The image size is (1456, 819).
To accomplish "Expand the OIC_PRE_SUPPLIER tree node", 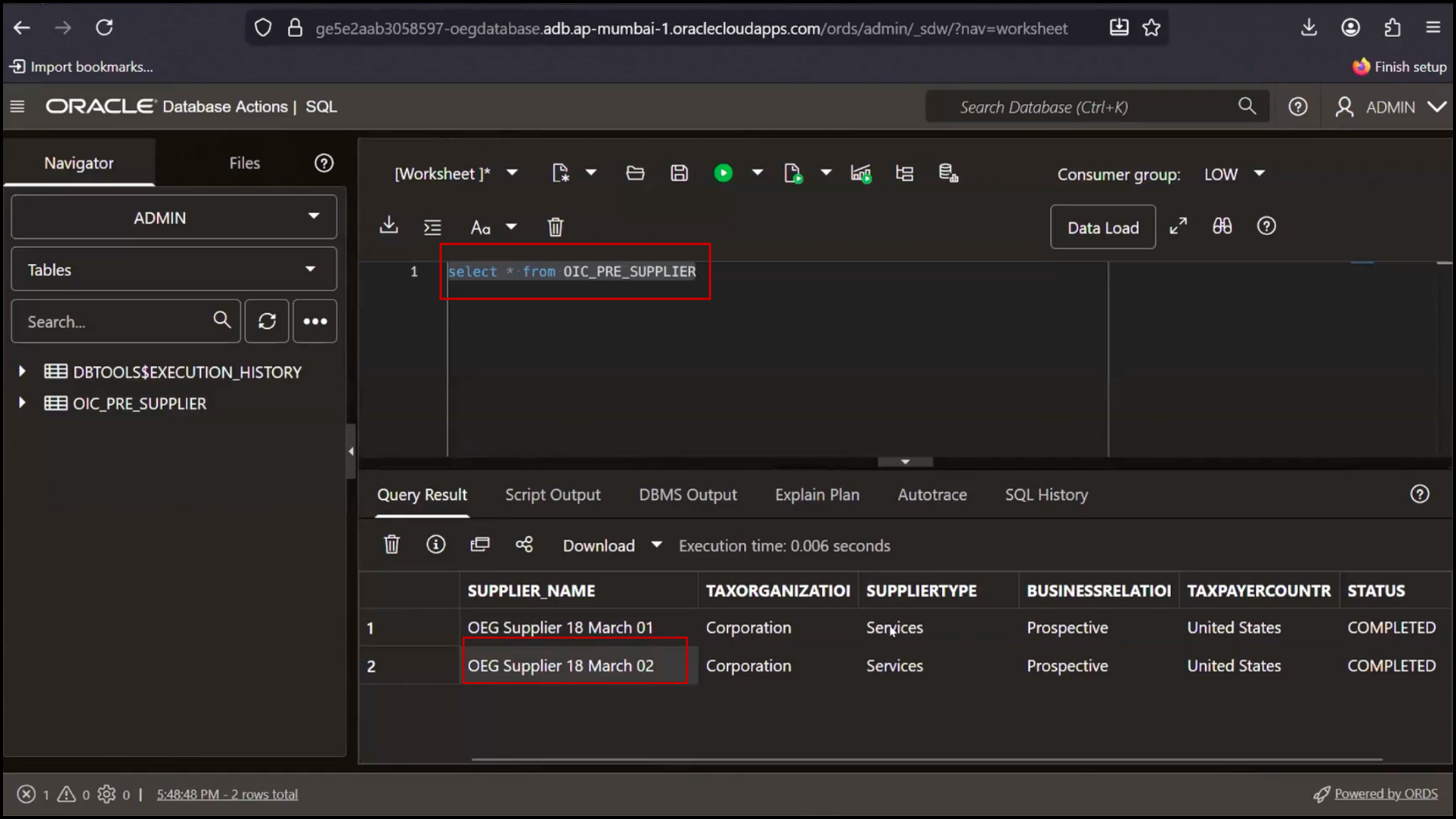I will pyautogui.click(x=20, y=403).
